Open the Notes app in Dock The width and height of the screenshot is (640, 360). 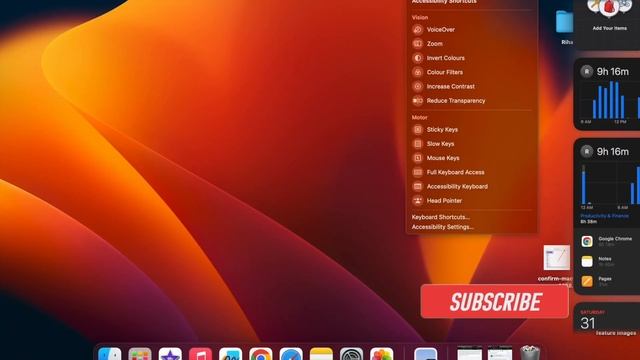(321, 354)
